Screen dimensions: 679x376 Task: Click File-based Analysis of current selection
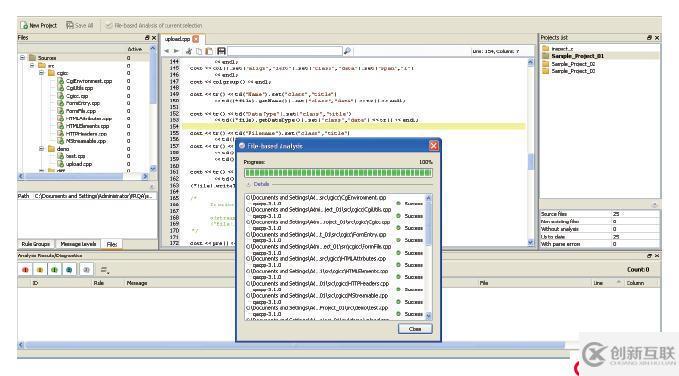pos(154,26)
